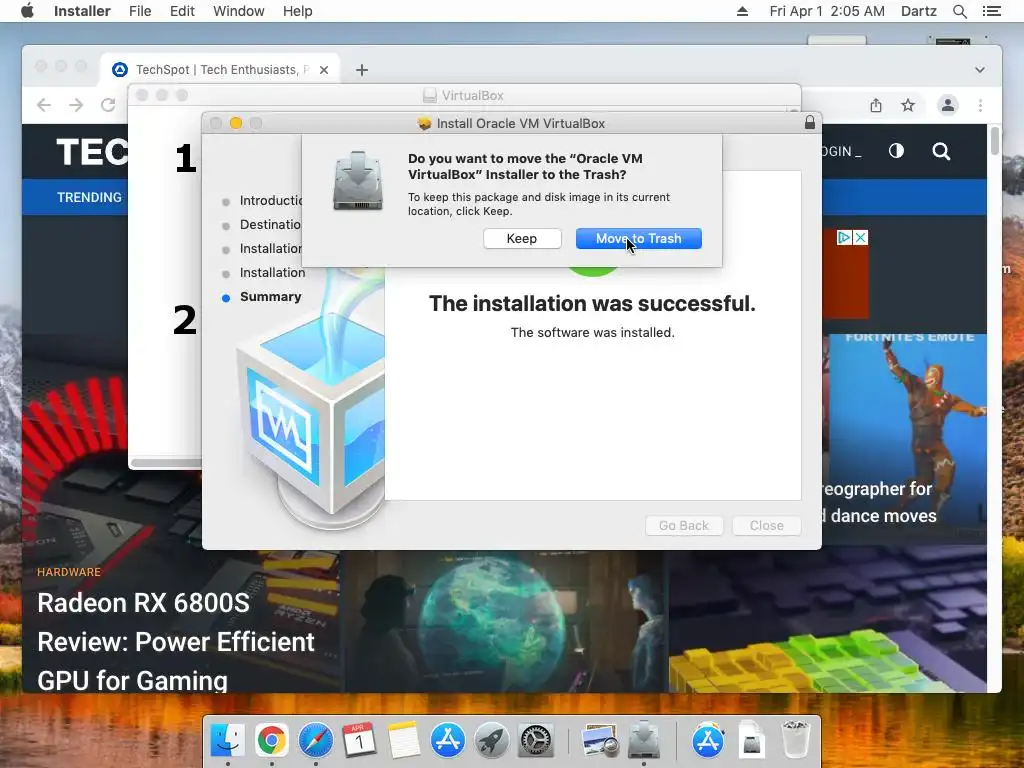Open the globe hologram article thumbnail
The width and height of the screenshot is (1024, 768).
(506, 621)
